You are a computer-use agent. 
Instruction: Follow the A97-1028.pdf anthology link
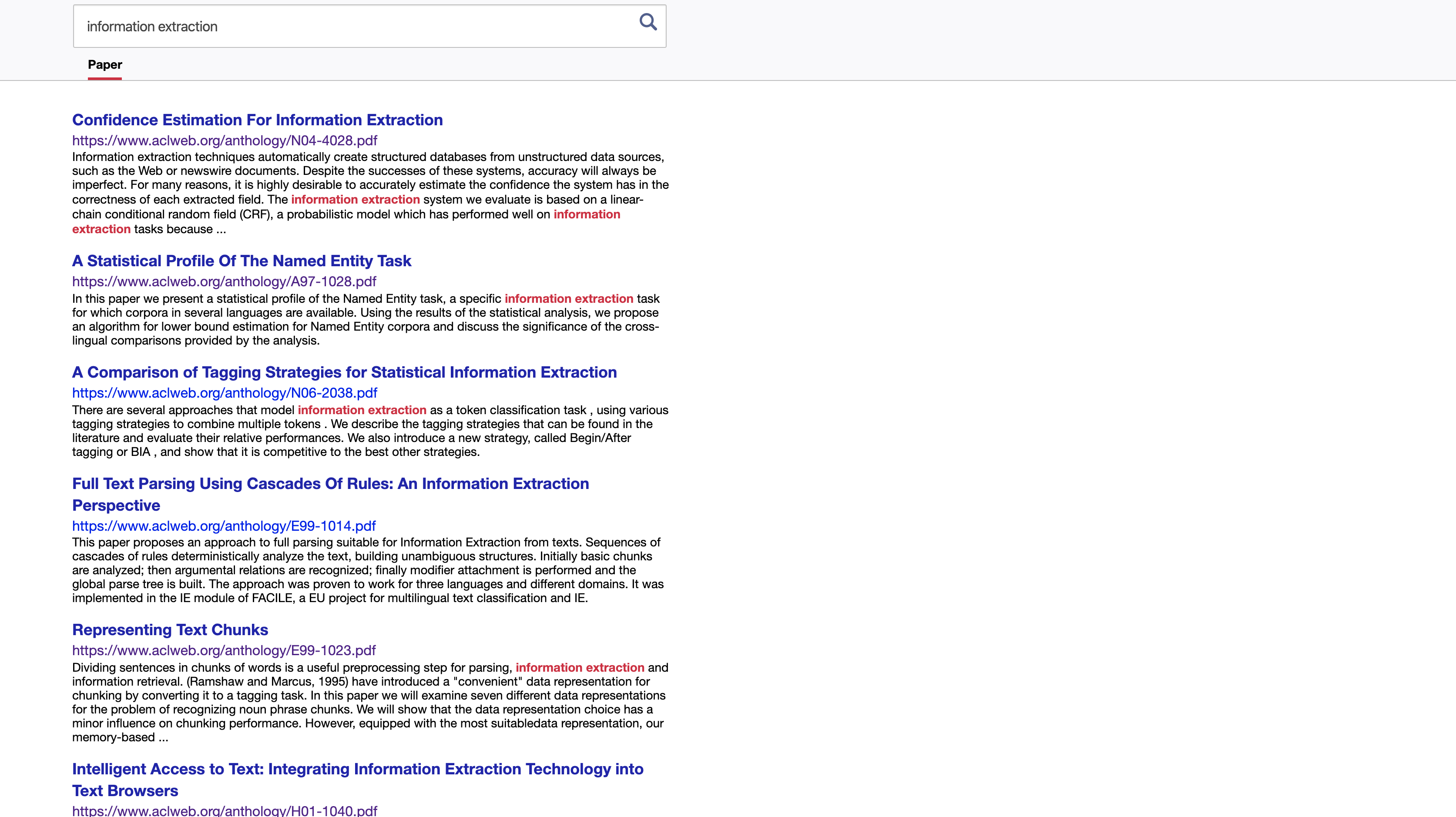[x=224, y=281]
